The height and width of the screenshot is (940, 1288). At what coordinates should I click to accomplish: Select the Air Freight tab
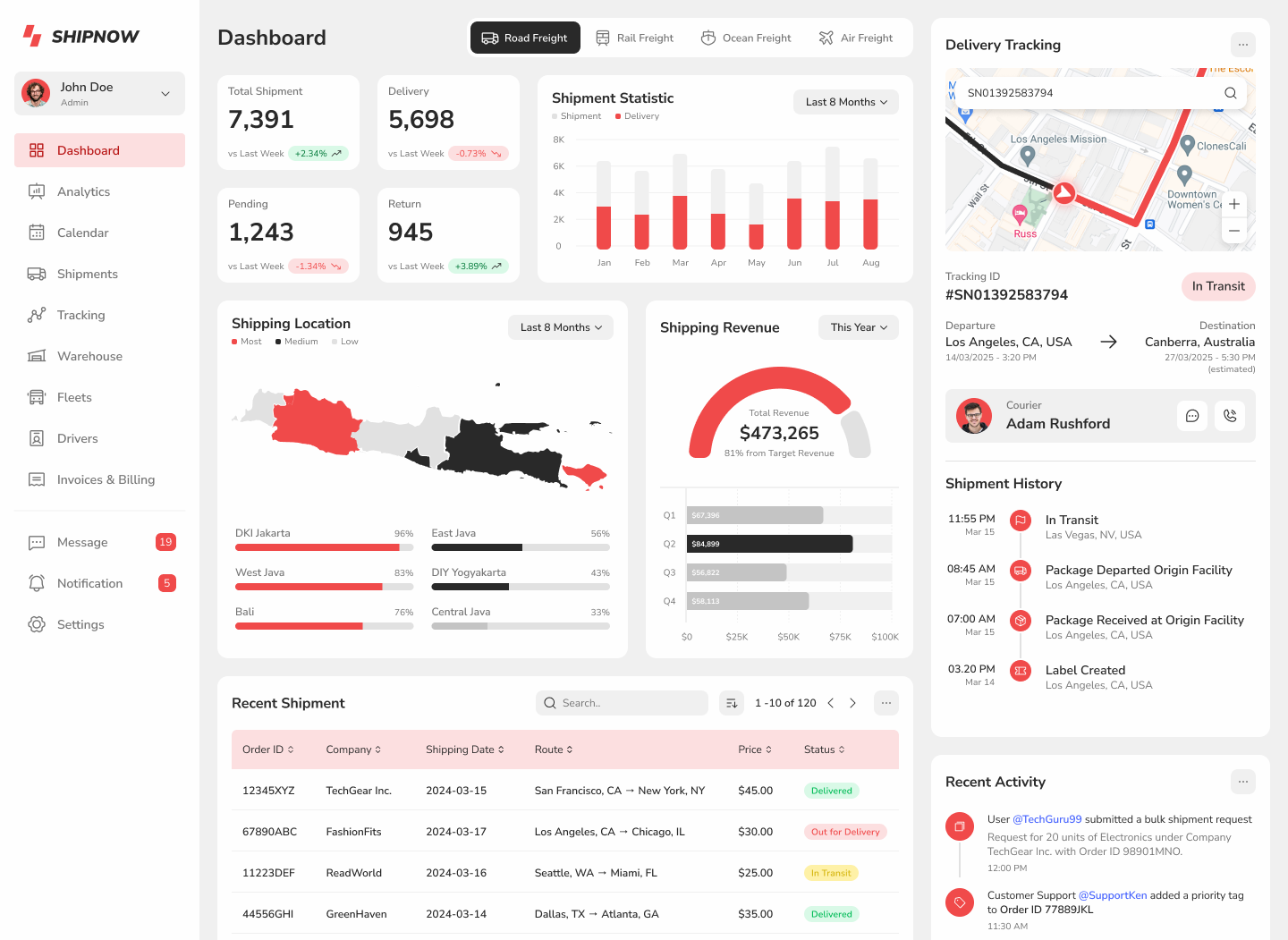(856, 38)
